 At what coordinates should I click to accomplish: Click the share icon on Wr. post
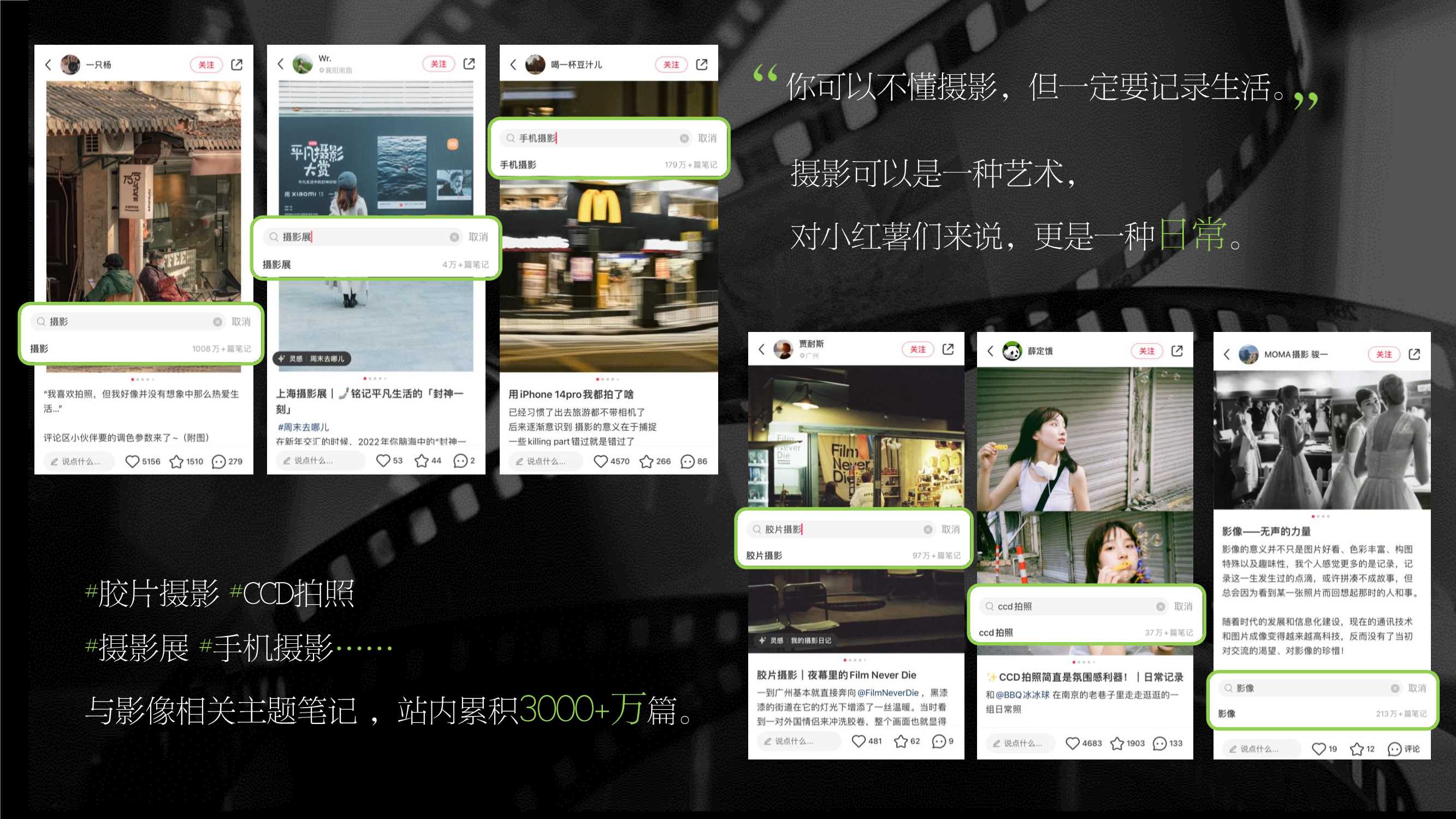(469, 64)
